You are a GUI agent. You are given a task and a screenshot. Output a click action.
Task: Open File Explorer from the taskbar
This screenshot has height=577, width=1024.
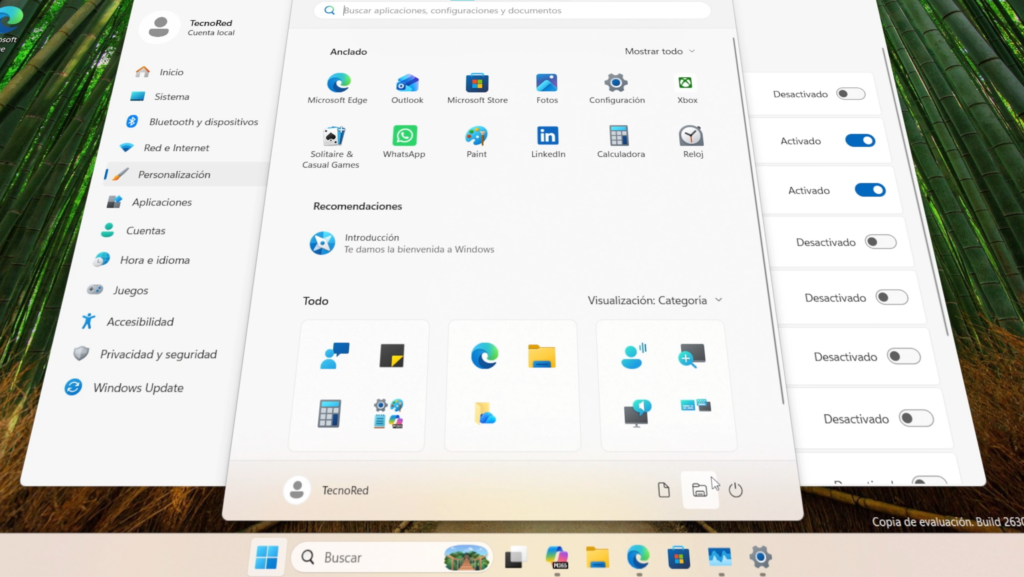pyautogui.click(x=597, y=557)
